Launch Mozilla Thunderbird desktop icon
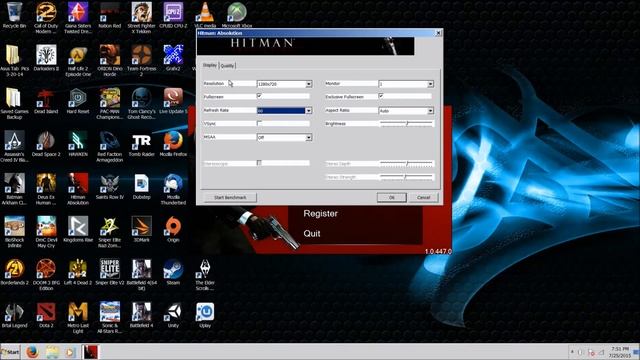 (x=173, y=189)
